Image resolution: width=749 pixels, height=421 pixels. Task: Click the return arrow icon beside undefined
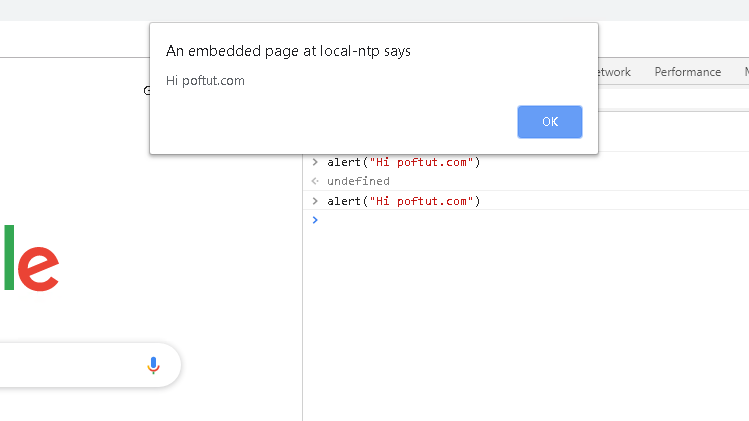tap(315, 181)
